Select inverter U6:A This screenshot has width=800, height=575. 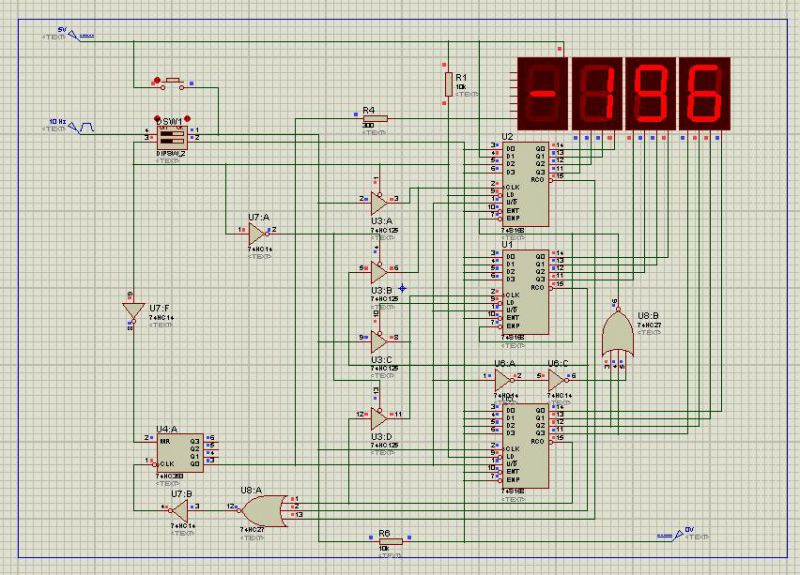[504, 380]
